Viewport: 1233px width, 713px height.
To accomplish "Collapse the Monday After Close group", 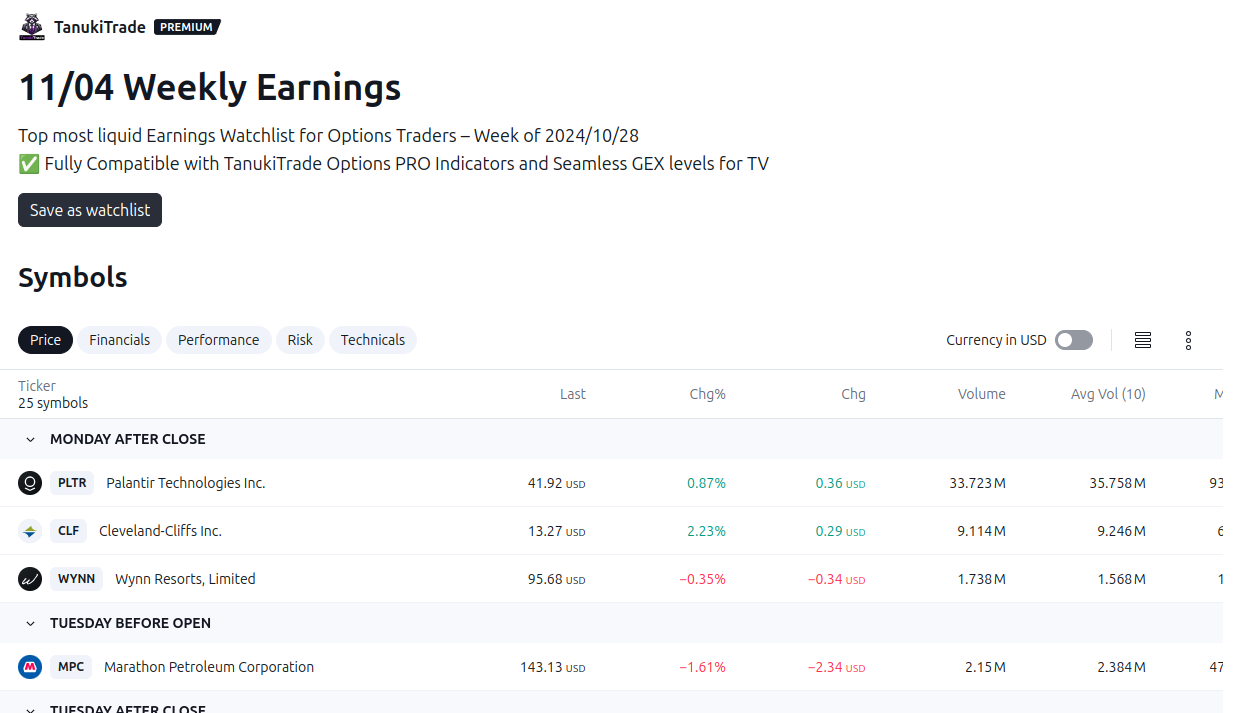I will 30,439.
